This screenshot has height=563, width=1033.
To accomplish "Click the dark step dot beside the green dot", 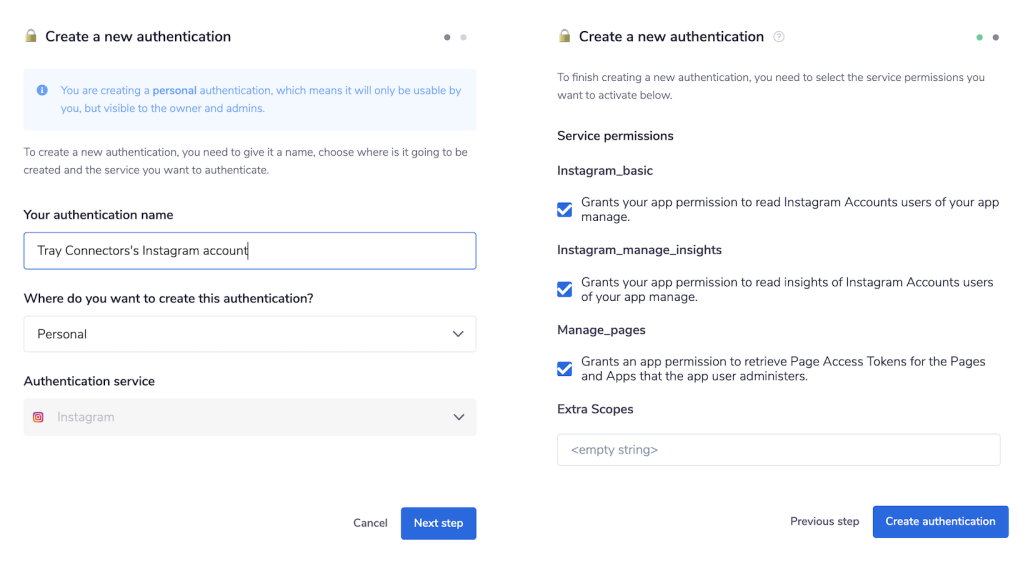I will [995, 37].
